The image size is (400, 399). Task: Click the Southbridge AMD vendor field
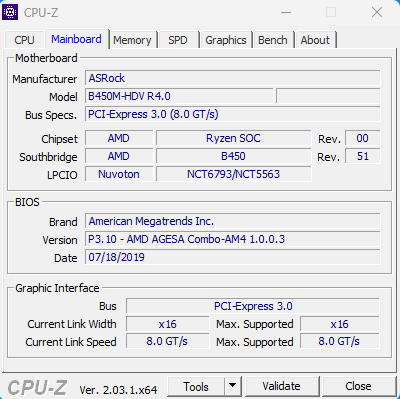click(119, 156)
